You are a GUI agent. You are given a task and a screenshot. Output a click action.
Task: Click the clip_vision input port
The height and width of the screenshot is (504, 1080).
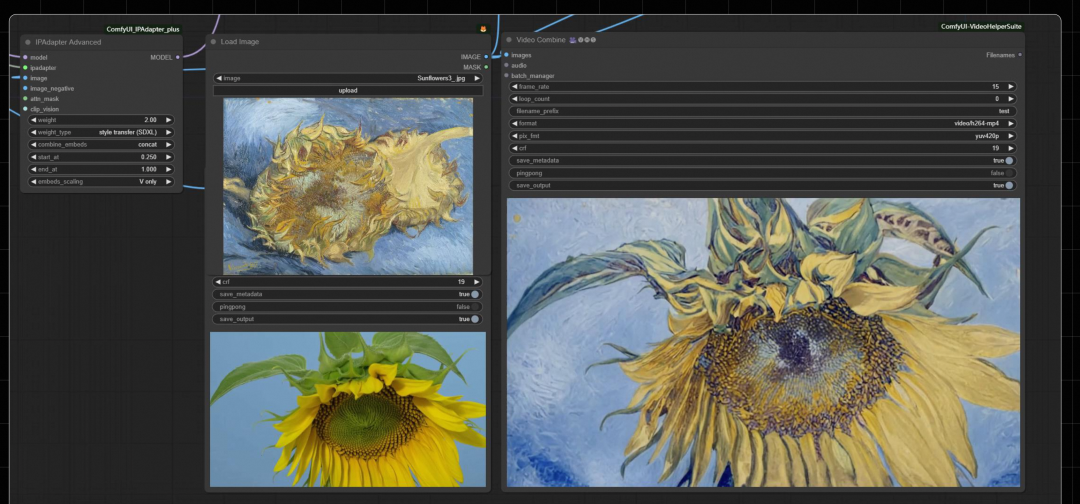pyautogui.click(x=25, y=109)
